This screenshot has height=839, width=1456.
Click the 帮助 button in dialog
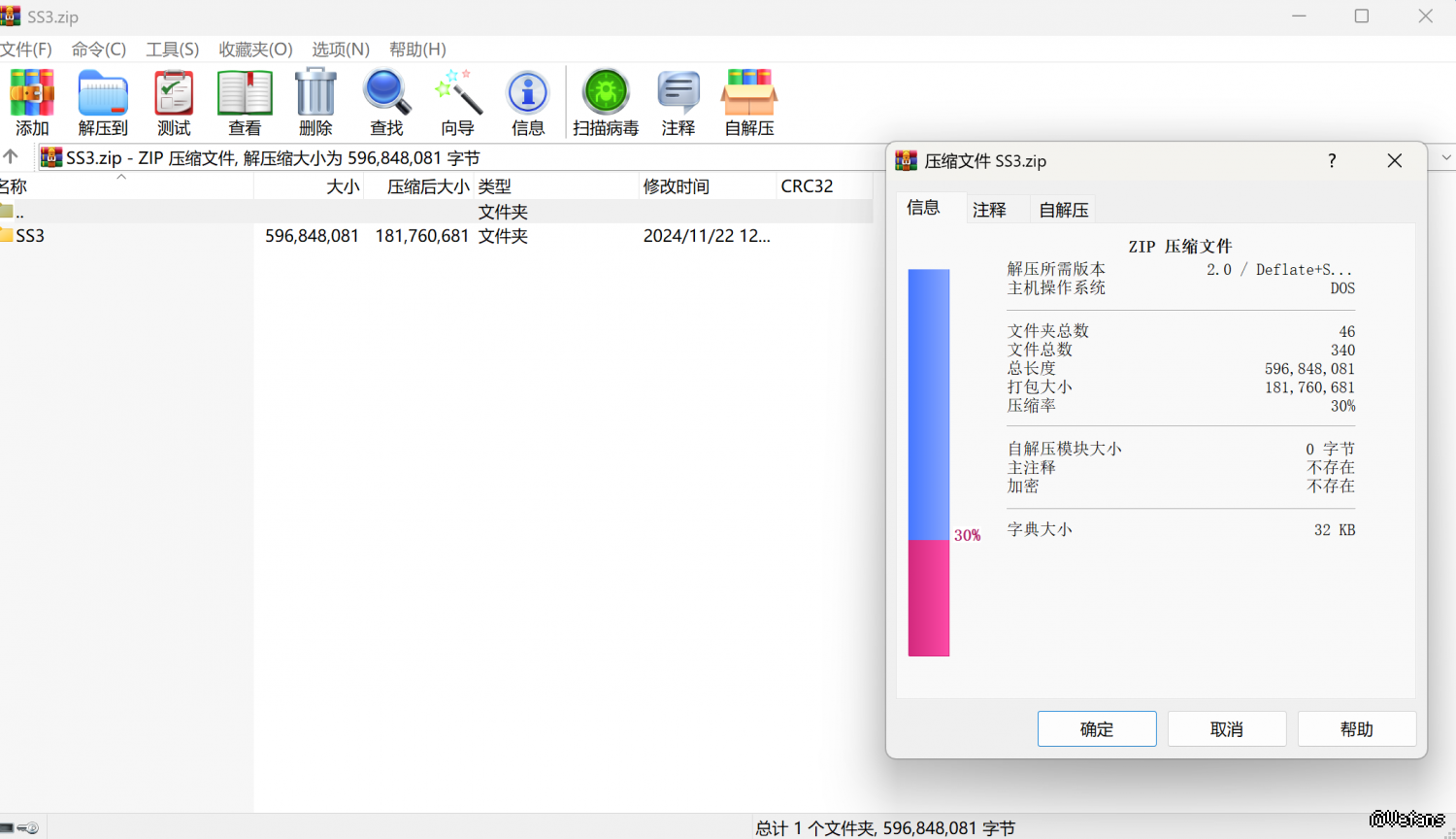click(1356, 729)
